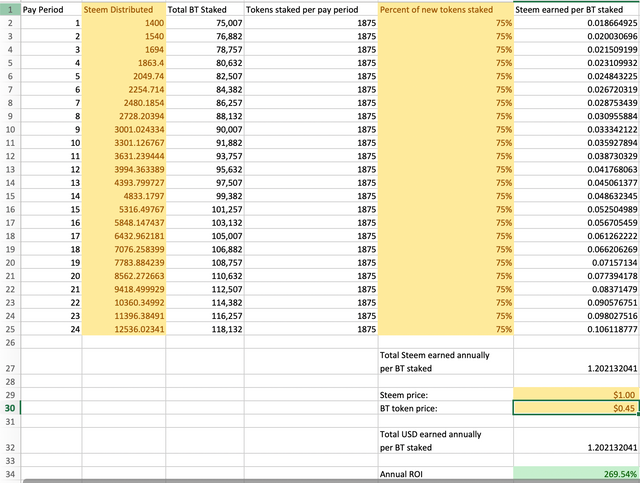Screen dimensions: 640x483
Task: Click the cell with value 1540
Action: click(x=124, y=36)
